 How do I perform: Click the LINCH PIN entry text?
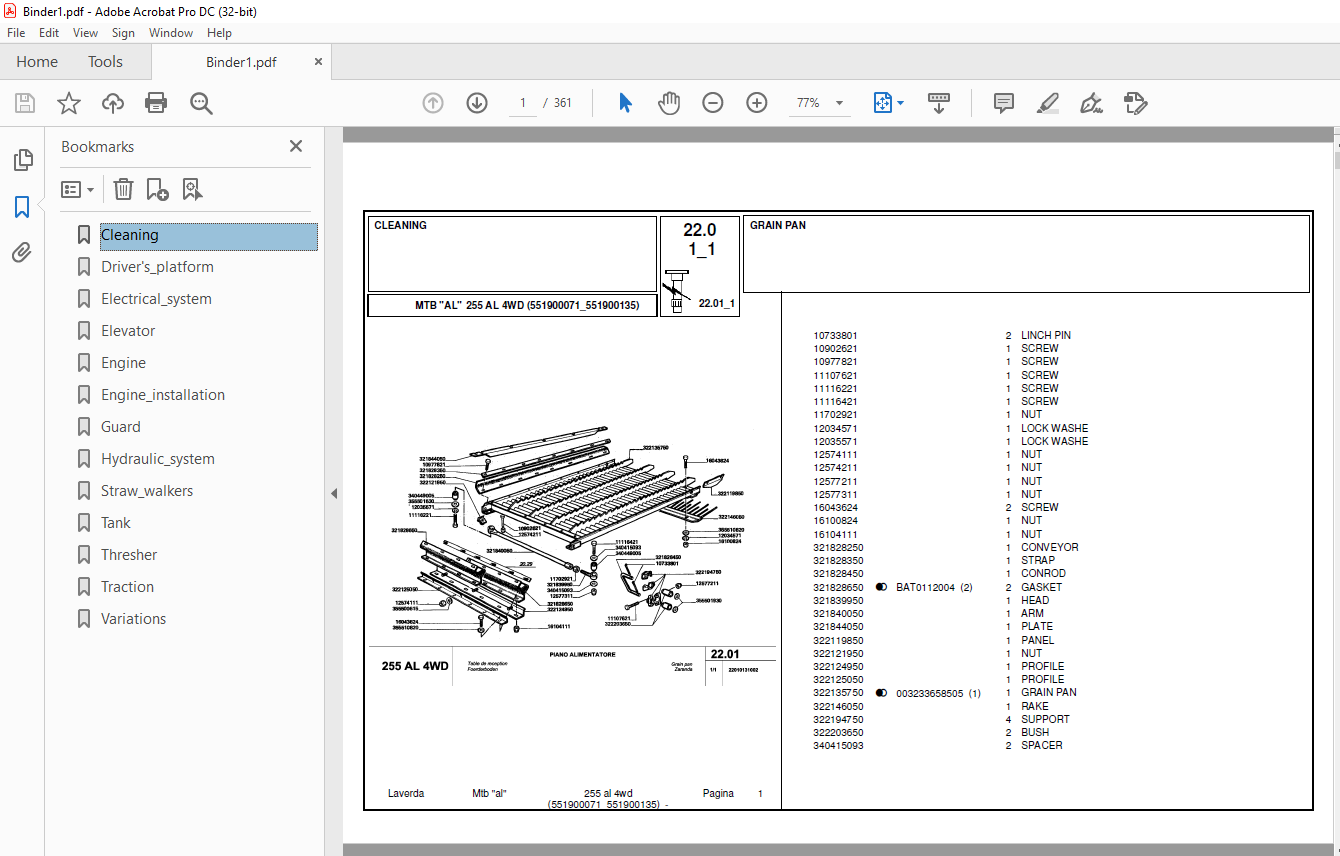[1046, 335]
